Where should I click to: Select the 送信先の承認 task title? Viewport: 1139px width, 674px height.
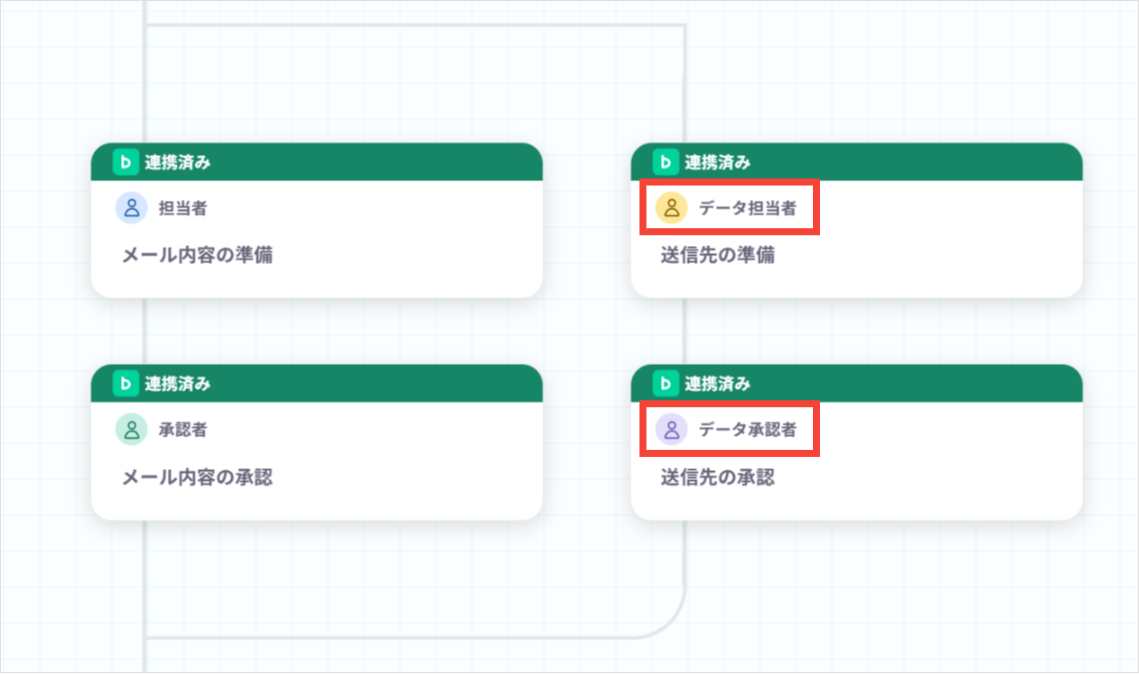[718, 477]
